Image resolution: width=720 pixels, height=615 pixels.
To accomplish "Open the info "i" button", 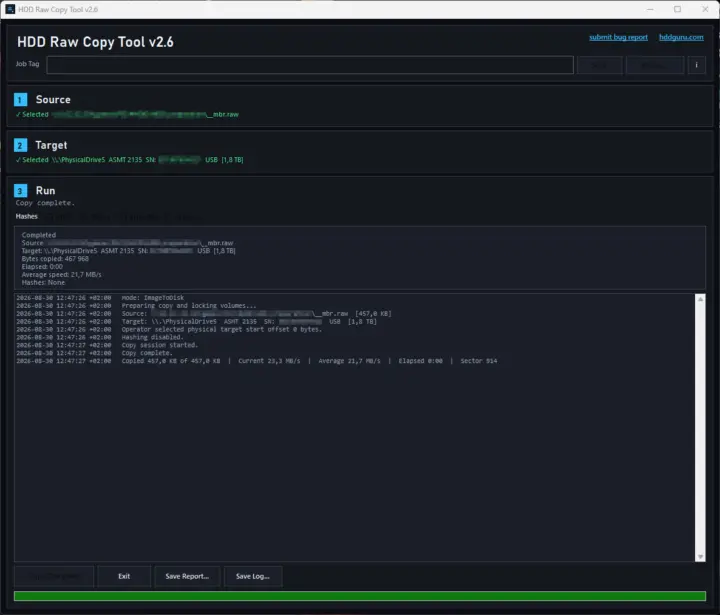I will [x=696, y=65].
